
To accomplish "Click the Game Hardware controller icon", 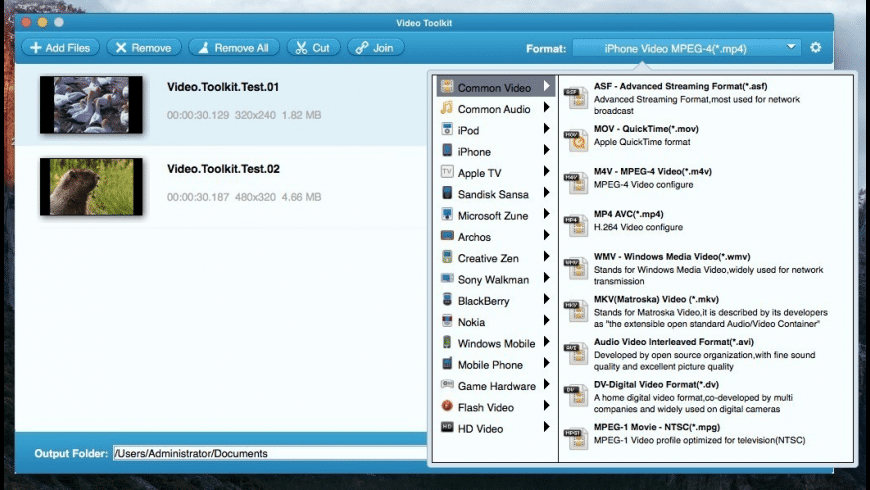I will tap(447, 384).
